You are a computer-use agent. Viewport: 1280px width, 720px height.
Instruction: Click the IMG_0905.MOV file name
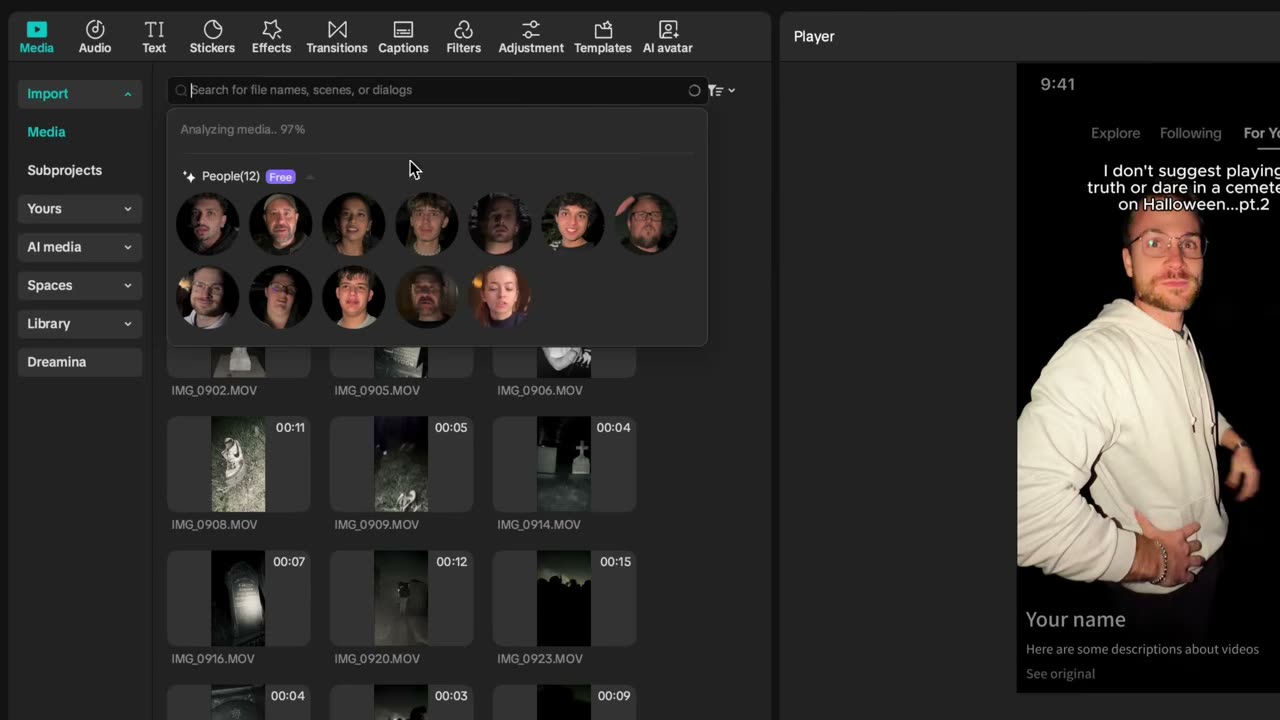click(x=377, y=390)
